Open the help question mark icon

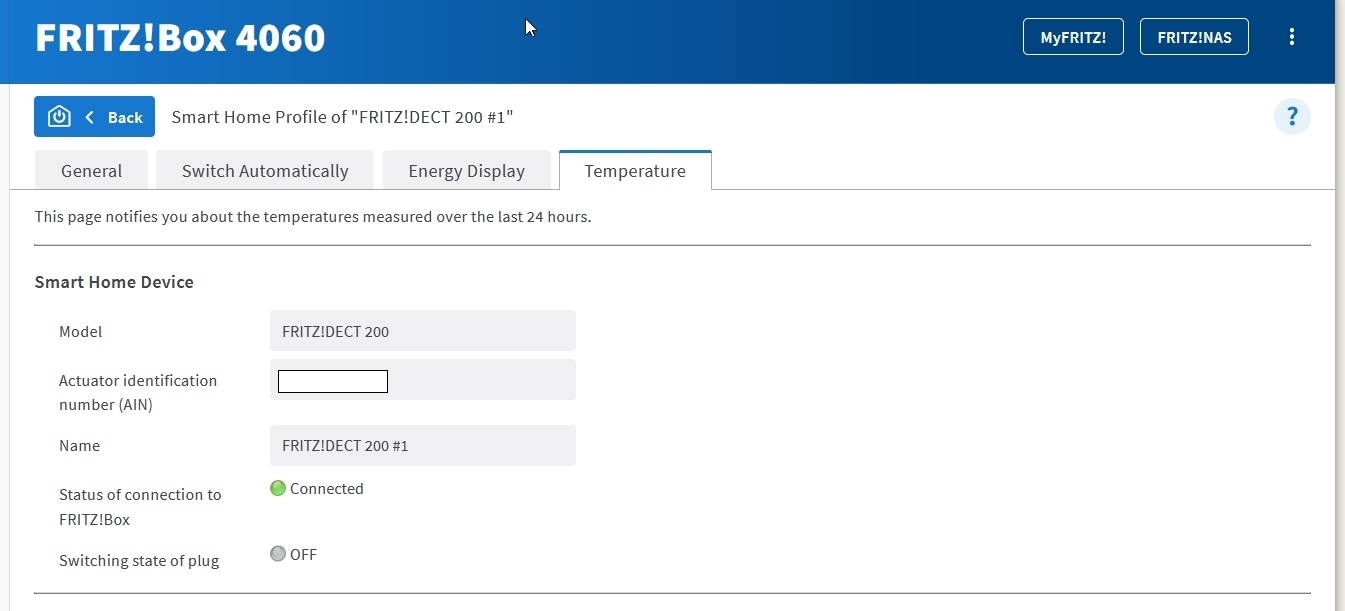[x=1292, y=117]
